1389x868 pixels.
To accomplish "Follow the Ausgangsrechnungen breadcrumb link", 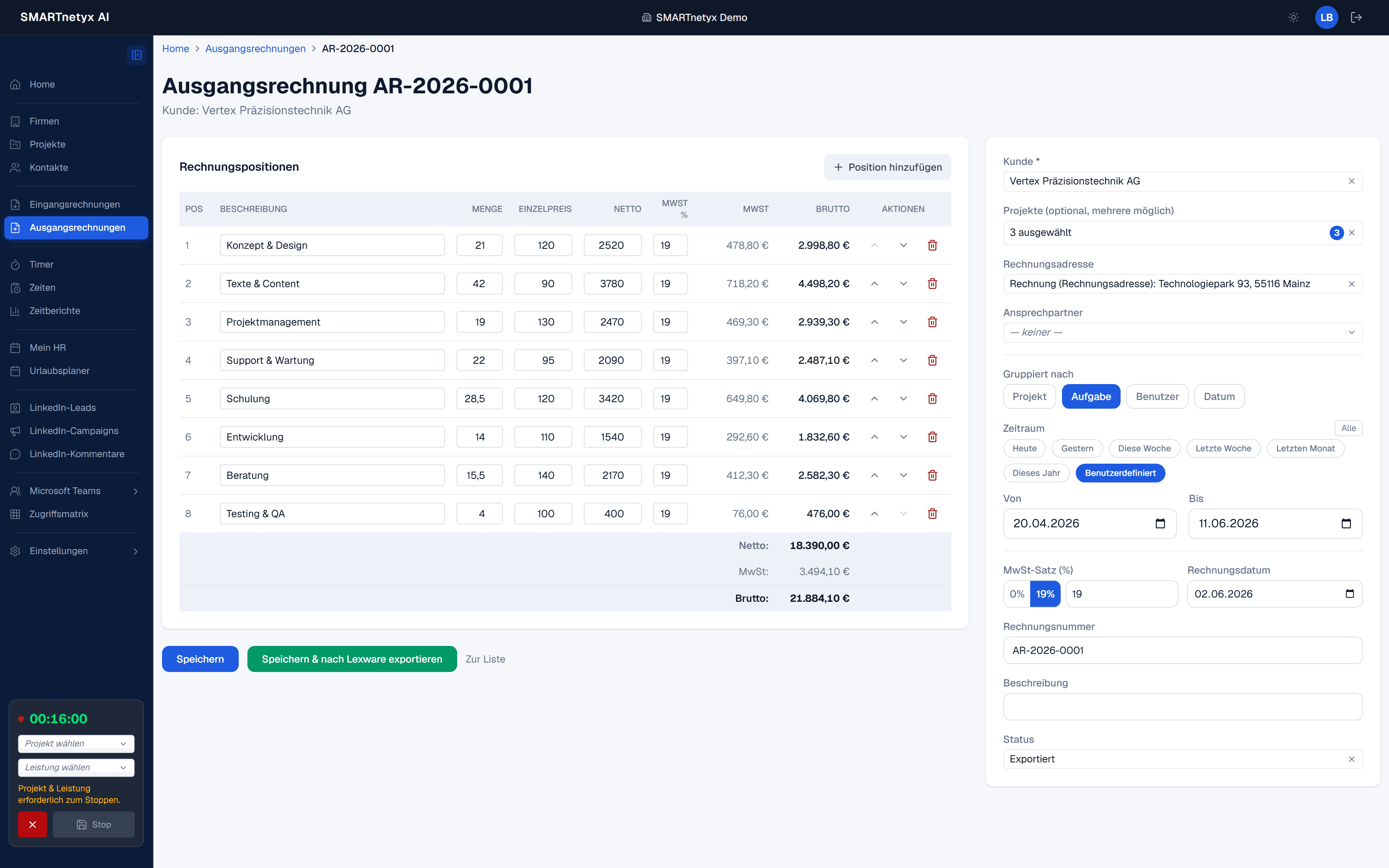I will point(255,49).
